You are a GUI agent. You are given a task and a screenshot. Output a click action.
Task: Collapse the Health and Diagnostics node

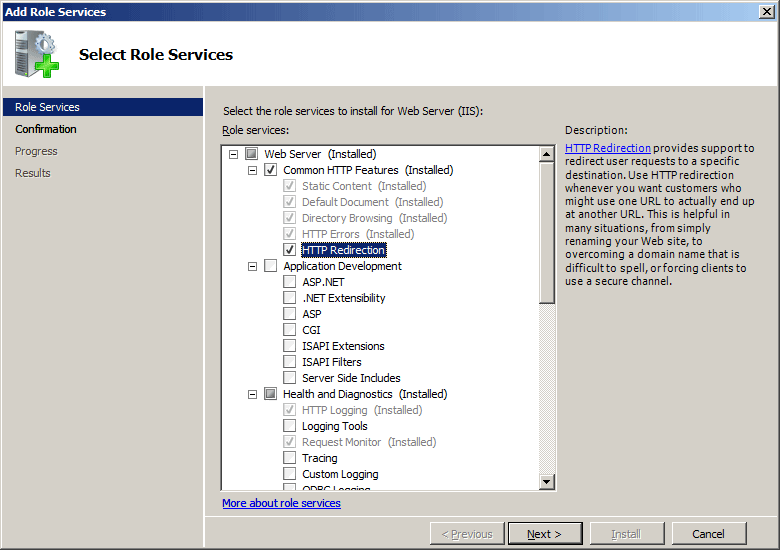coord(253,394)
